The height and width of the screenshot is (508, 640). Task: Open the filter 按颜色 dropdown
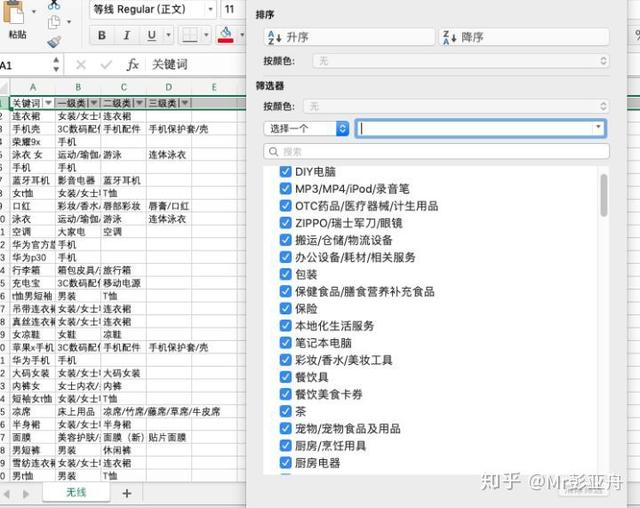point(456,106)
